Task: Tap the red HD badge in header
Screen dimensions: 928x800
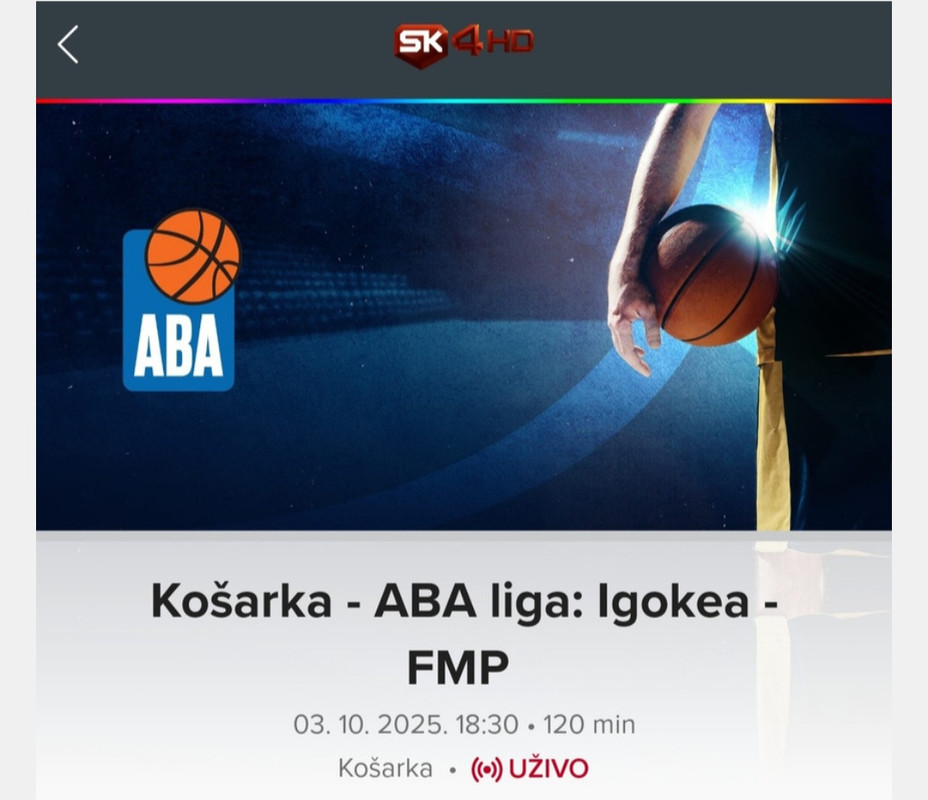Action: click(x=511, y=42)
